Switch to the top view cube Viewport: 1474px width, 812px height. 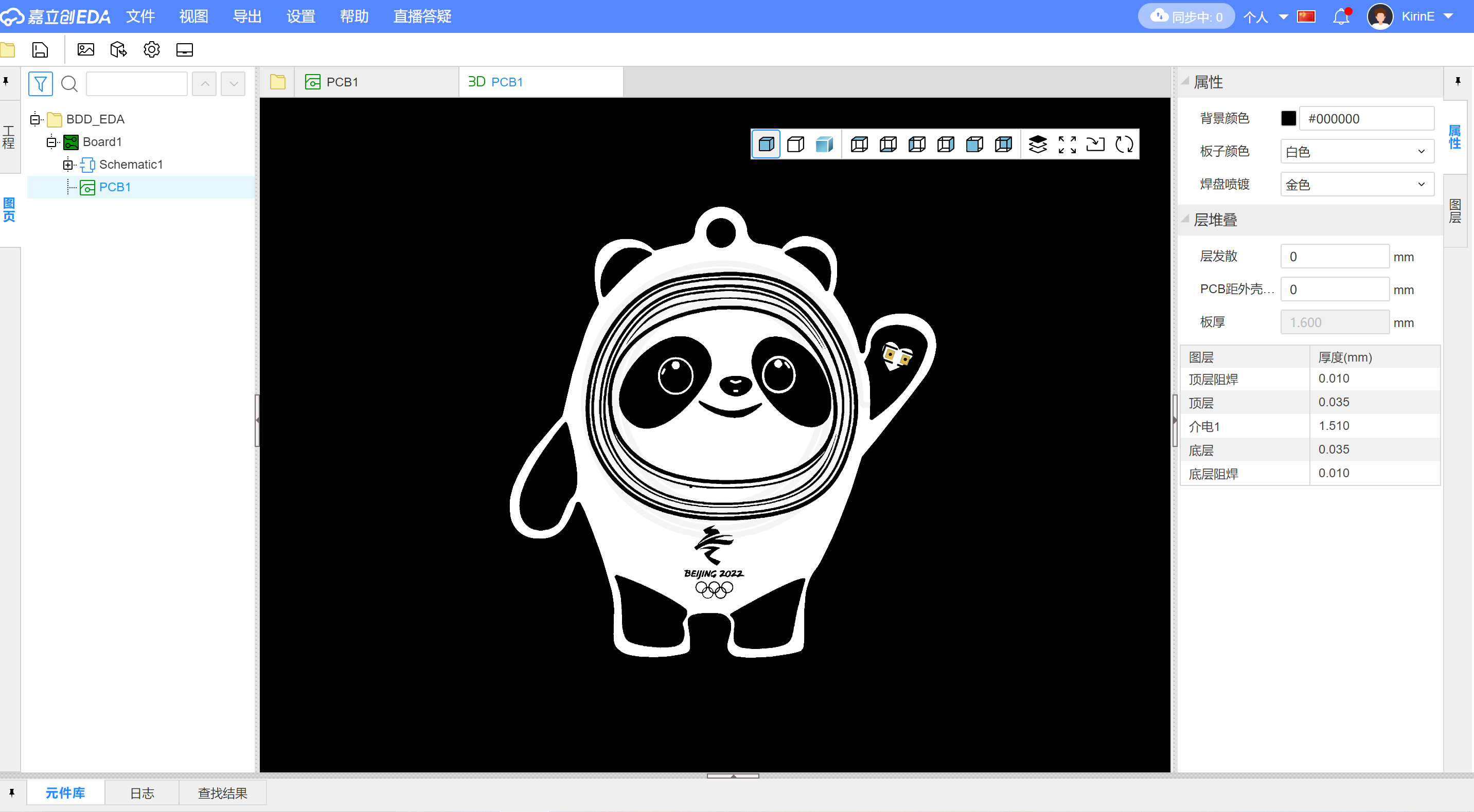pos(859,144)
